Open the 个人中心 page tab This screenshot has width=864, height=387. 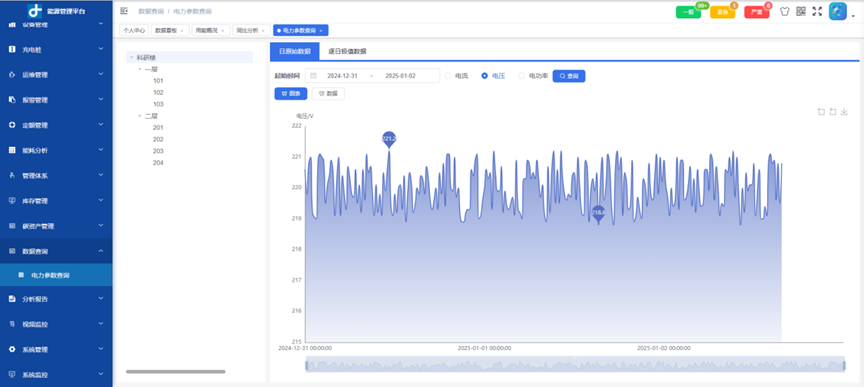point(134,31)
